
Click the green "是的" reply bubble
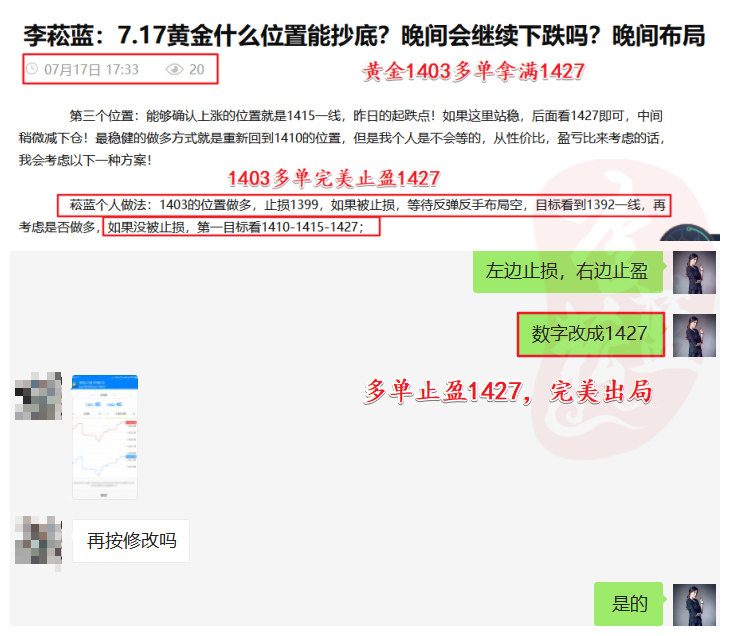point(630,604)
